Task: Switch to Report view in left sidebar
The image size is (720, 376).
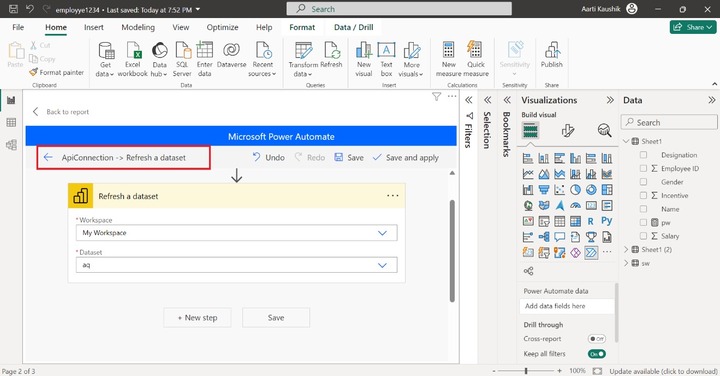Action: [x=11, y=101]
